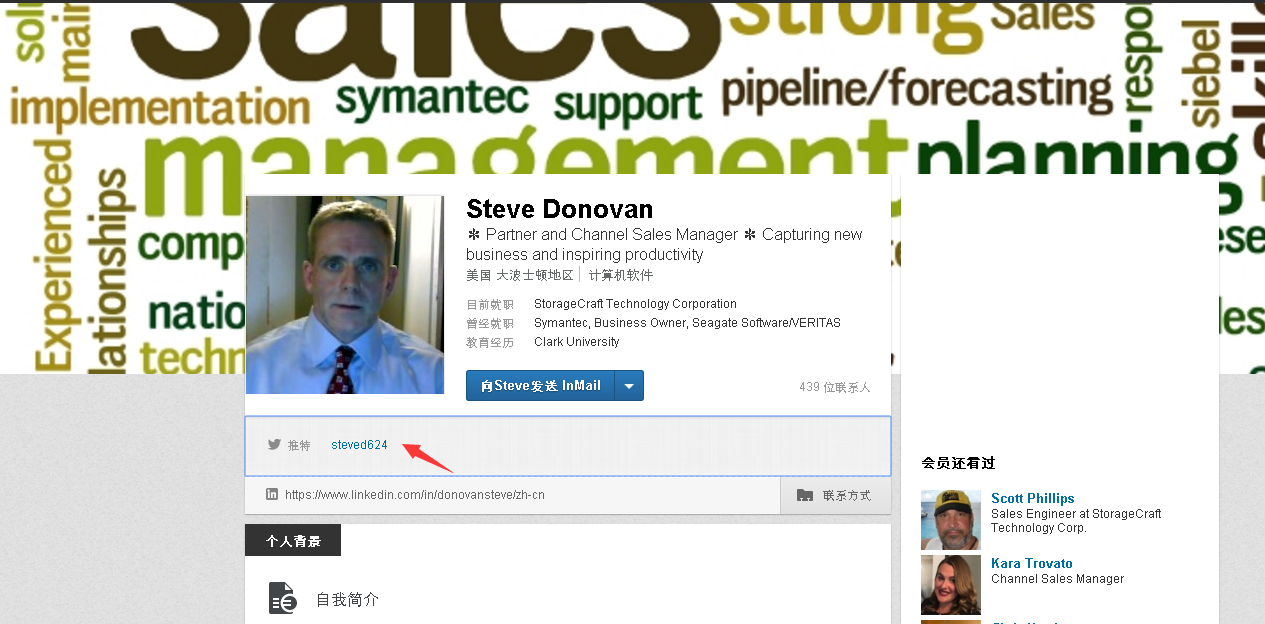Click the name Steve Donovan
Viewport: 1265px width, 624px height.
[560, 209]
